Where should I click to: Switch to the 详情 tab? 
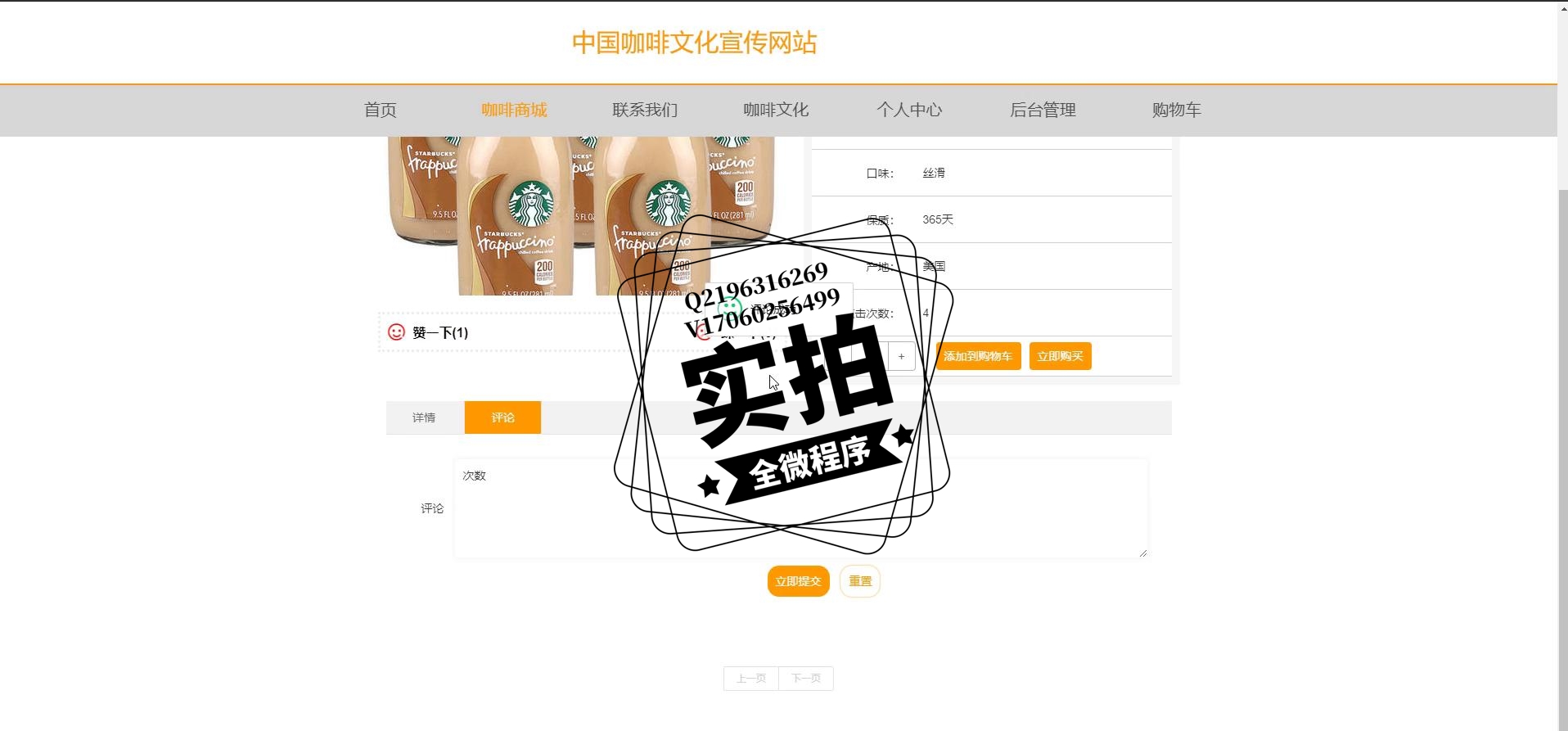pyautogui.click(x=424, y=417)
